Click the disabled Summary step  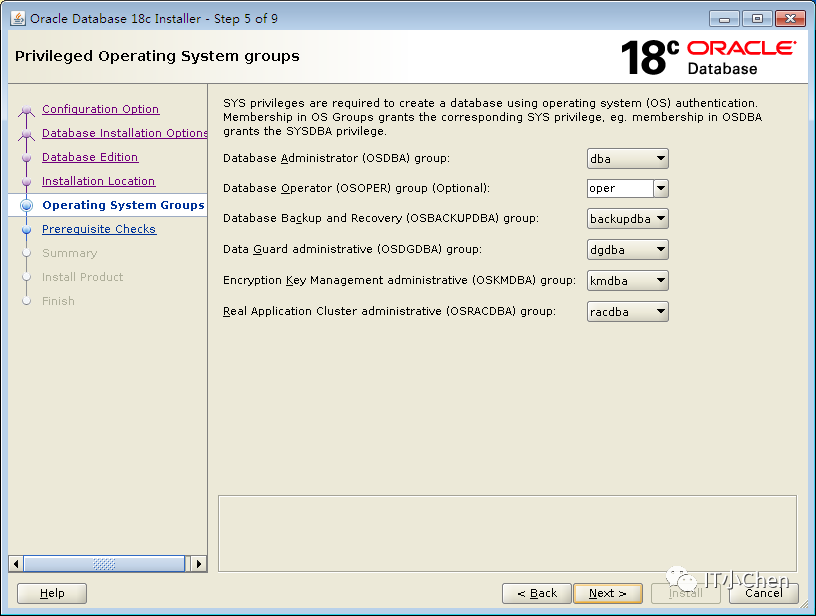70,253
